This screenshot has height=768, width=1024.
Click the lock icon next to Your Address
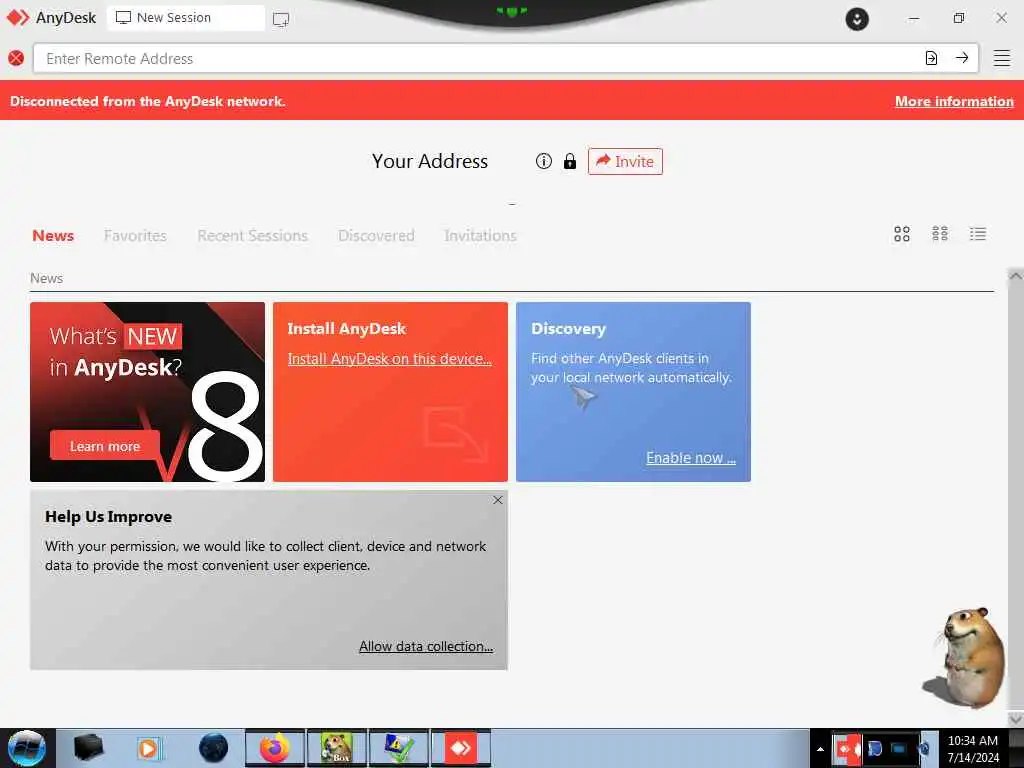point(570,161)
